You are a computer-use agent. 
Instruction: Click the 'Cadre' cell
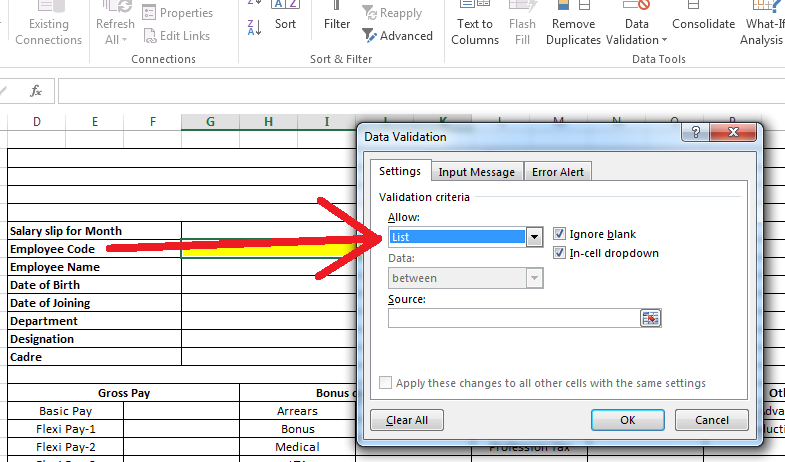pos(95,357)
